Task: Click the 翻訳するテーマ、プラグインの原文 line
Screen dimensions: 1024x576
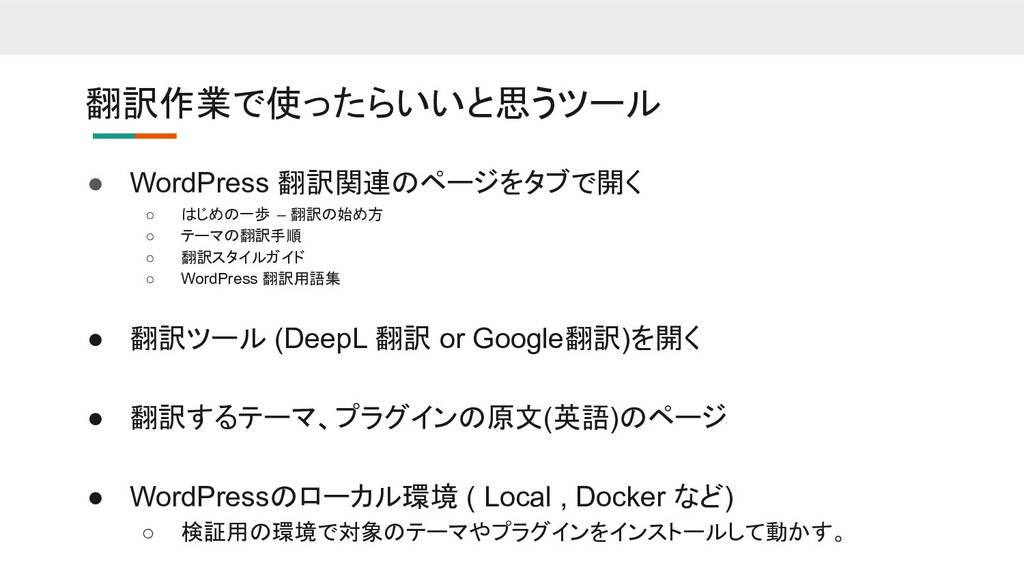Action: click(428, 417)
